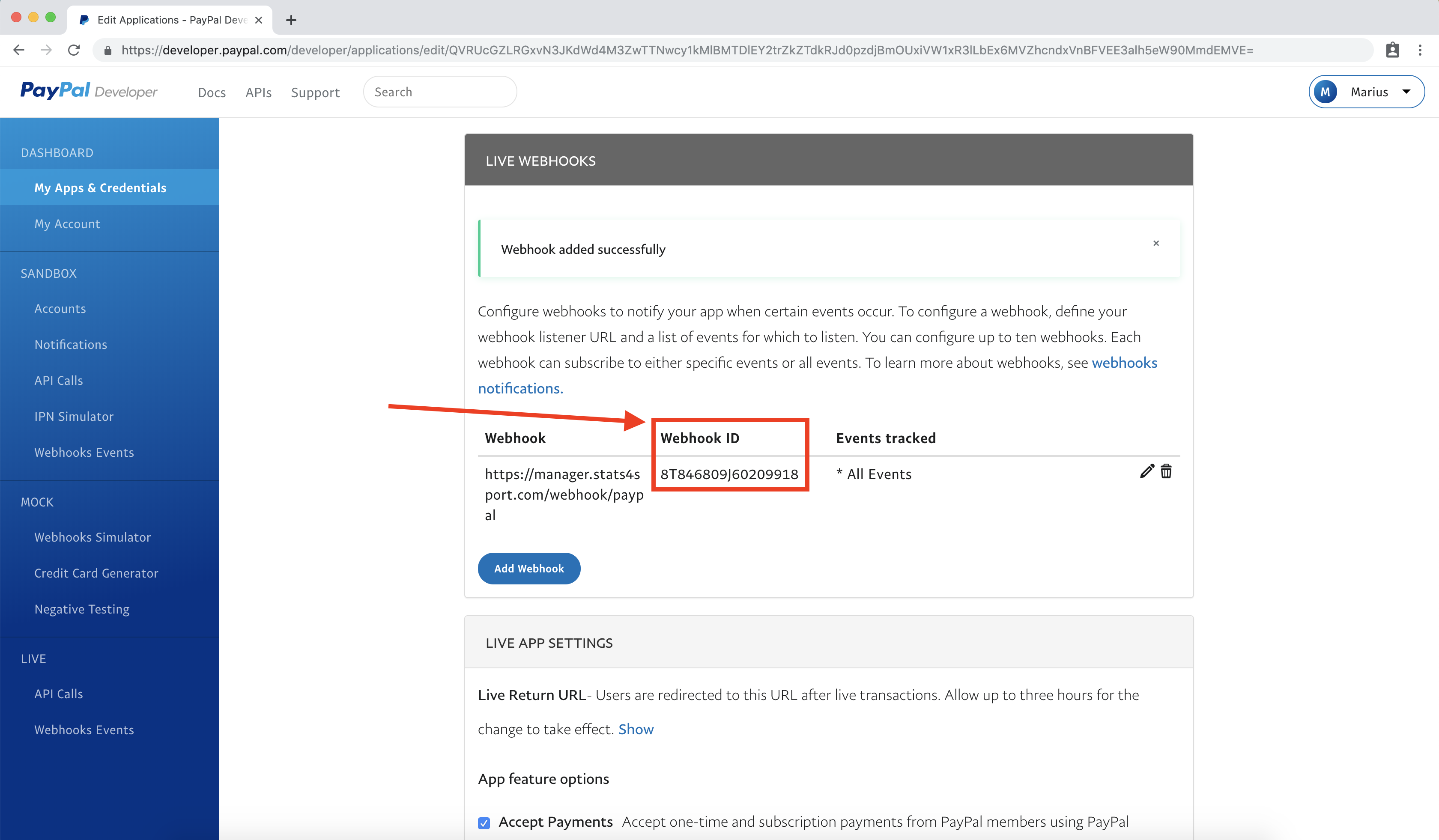The image size is (1439, 840).
Task: Select Webhooks Simulator in the sidebar
Action: tap(93, 537)
